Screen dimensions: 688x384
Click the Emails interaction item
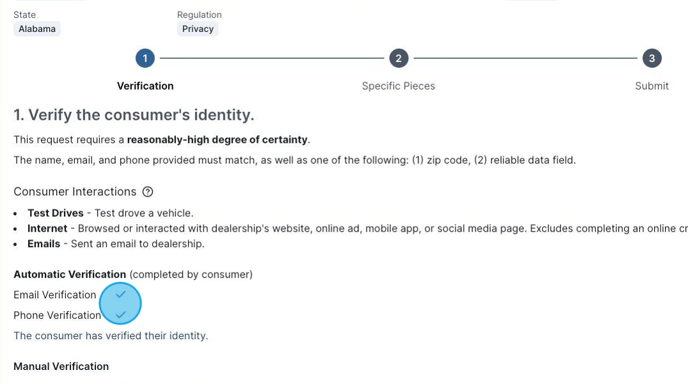(x=116, y=244)
